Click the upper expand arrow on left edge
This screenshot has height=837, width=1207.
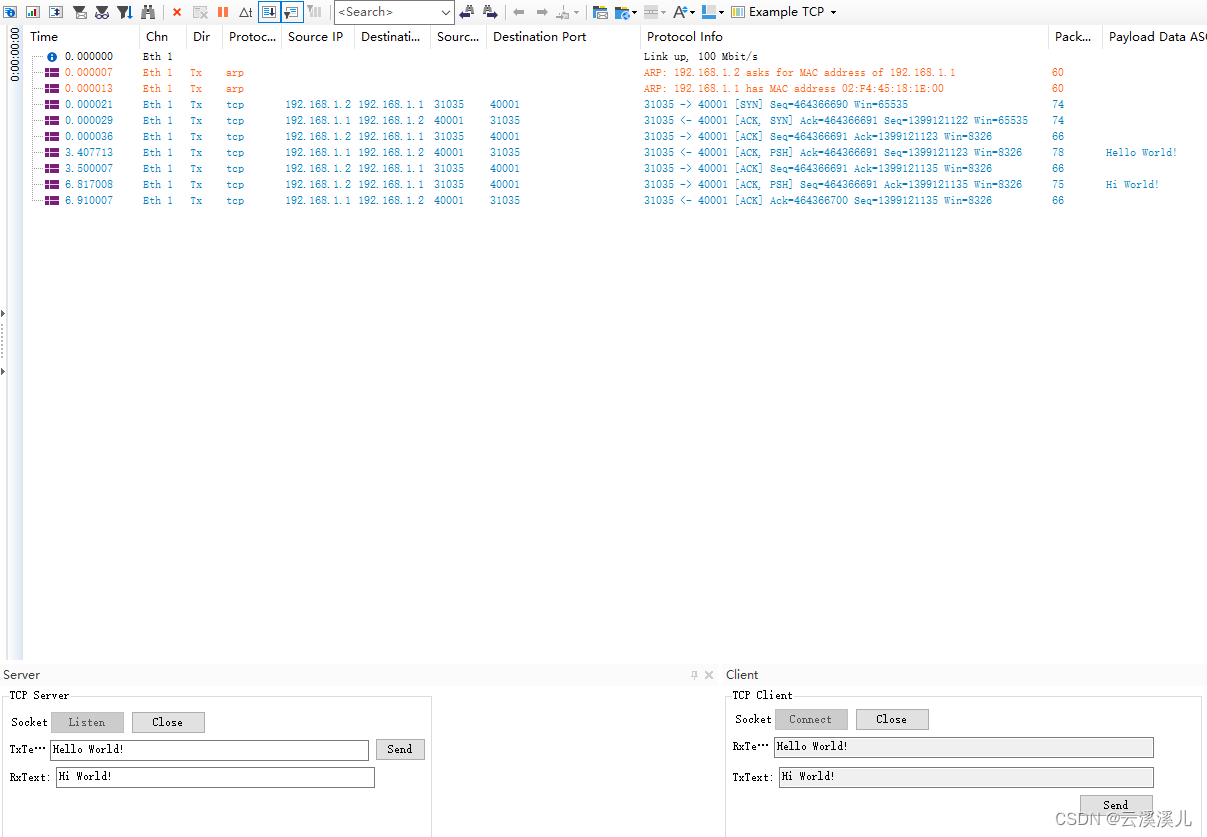pos(3,314)
